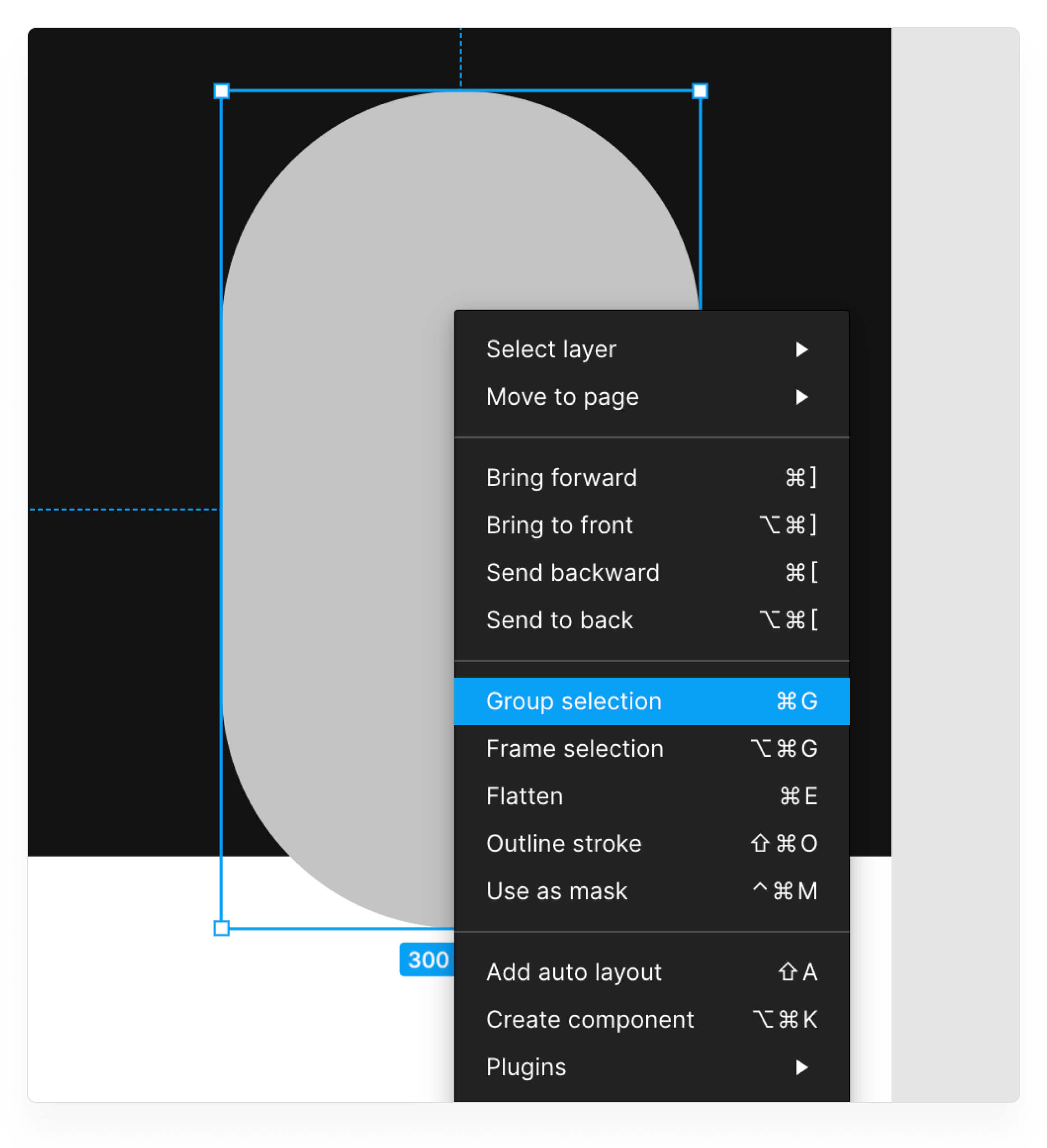The width and height of the screenshot is (1047, 1148).
Task: Expand the Move to page submenu arrow
Action: (801, 396)
